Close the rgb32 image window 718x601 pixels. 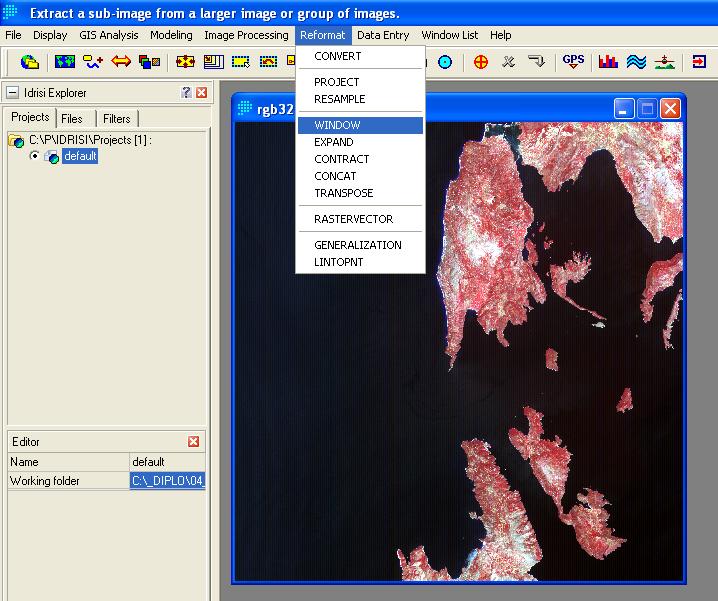[670, 109]
